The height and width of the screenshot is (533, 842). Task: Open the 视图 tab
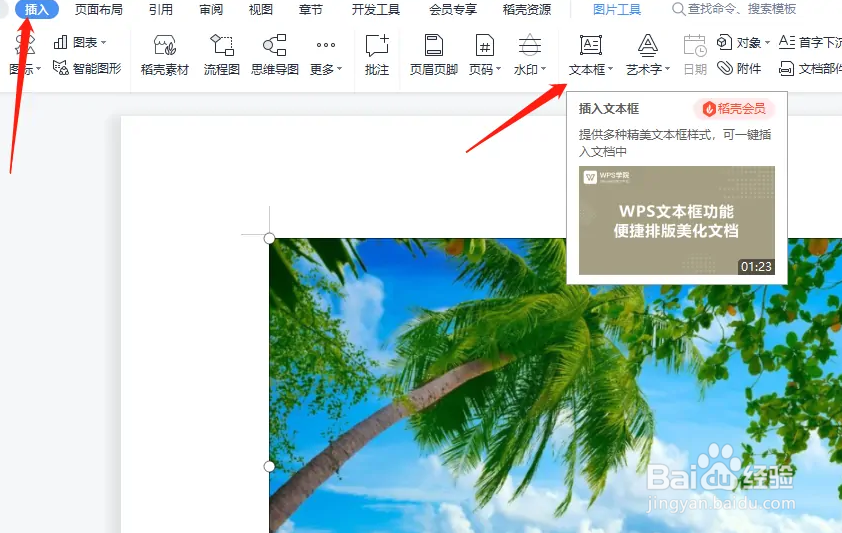tap(260, 10)
